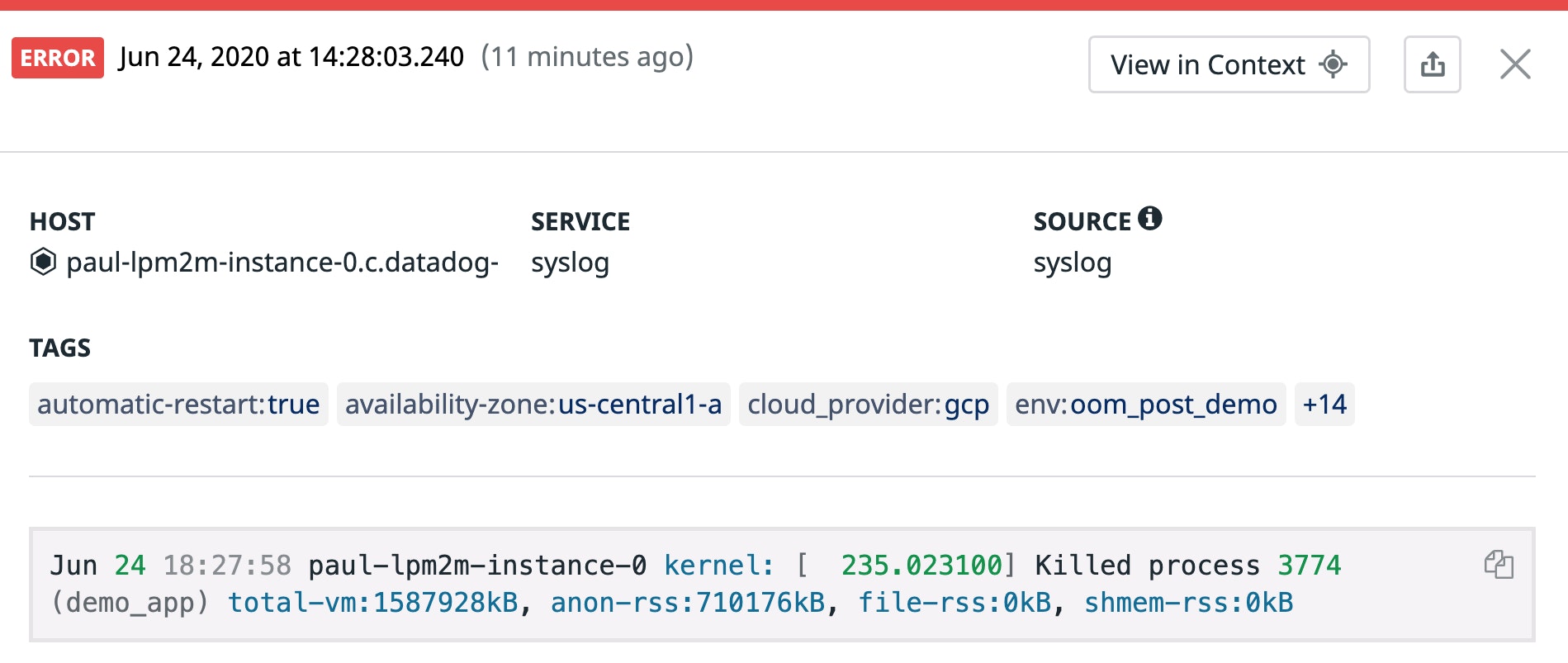Viewport: 1568px width, 663px height.
Task: Click the killed process ID 3774
Action: [x=1309, y=566]
